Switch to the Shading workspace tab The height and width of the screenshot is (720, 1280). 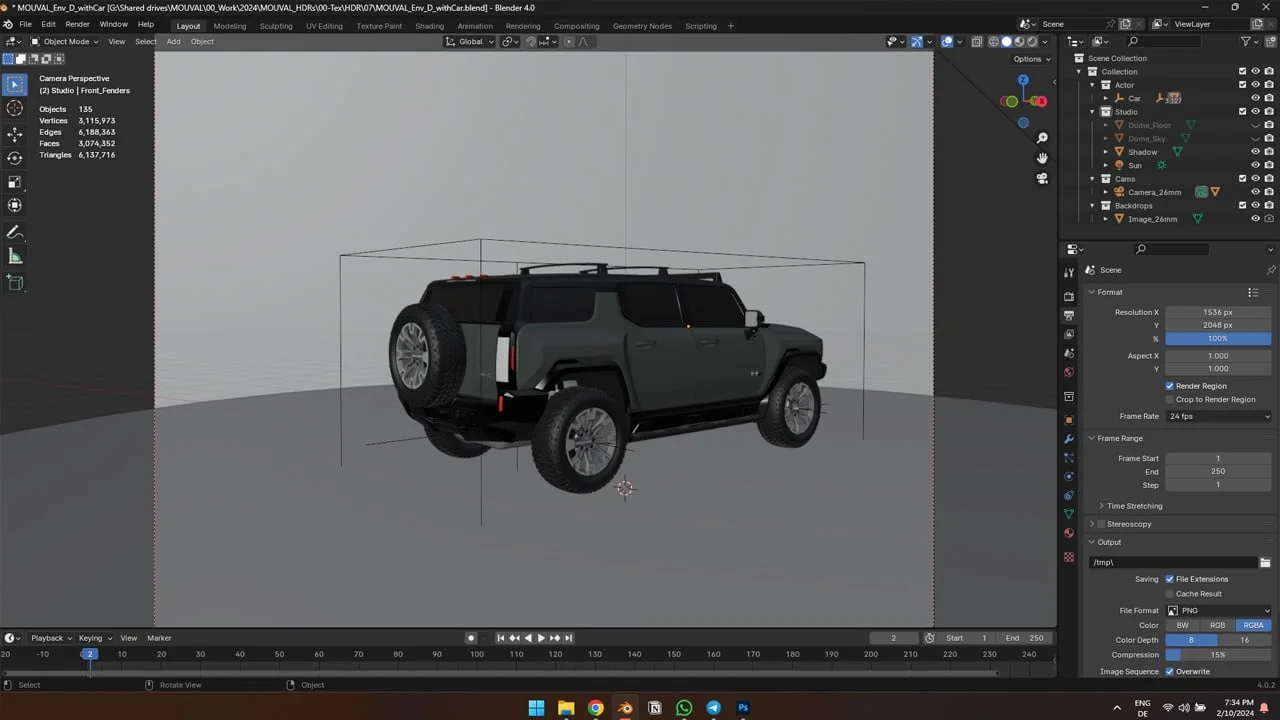429,26
